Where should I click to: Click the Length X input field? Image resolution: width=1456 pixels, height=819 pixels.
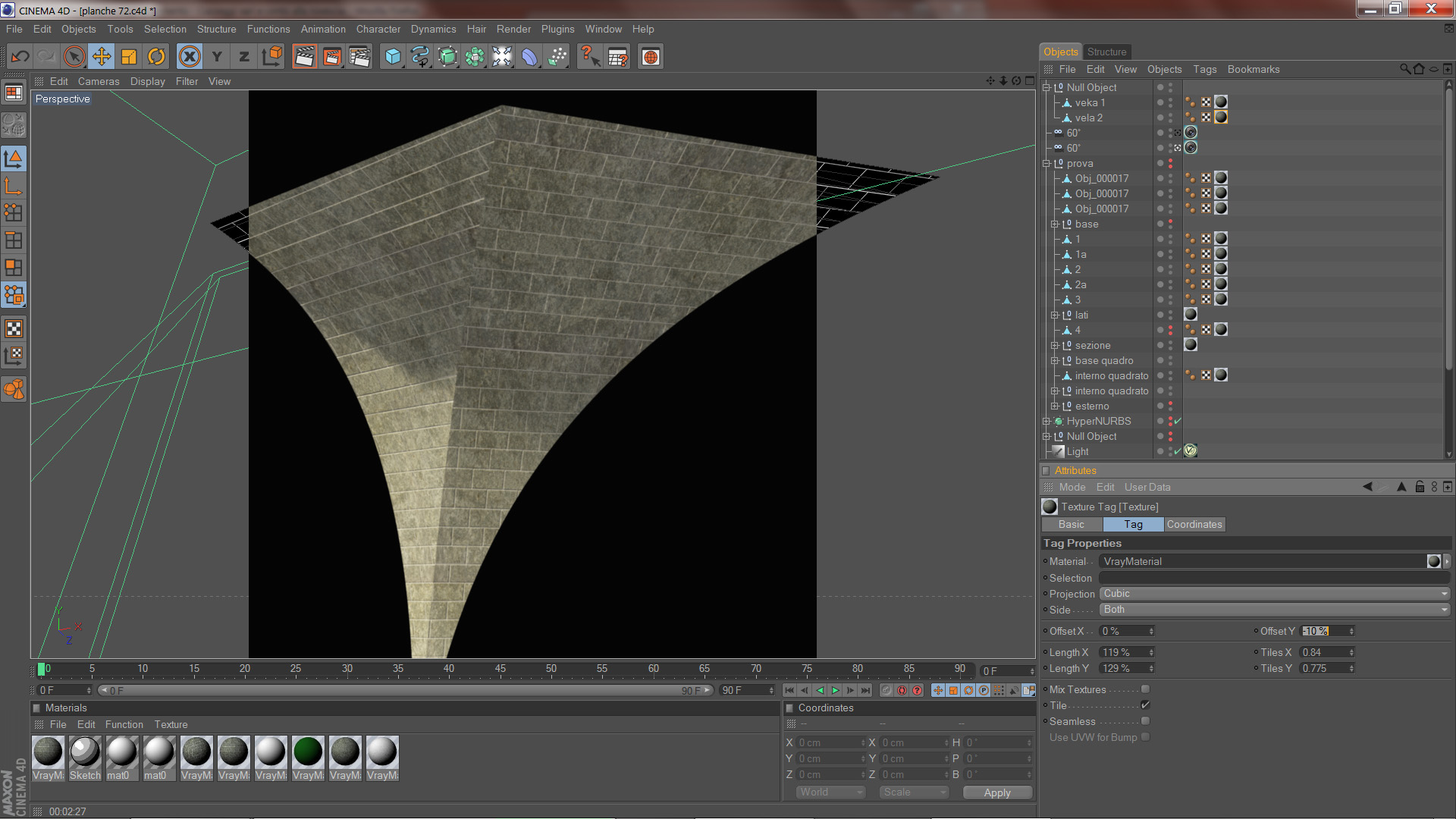tap(1122, 653)
